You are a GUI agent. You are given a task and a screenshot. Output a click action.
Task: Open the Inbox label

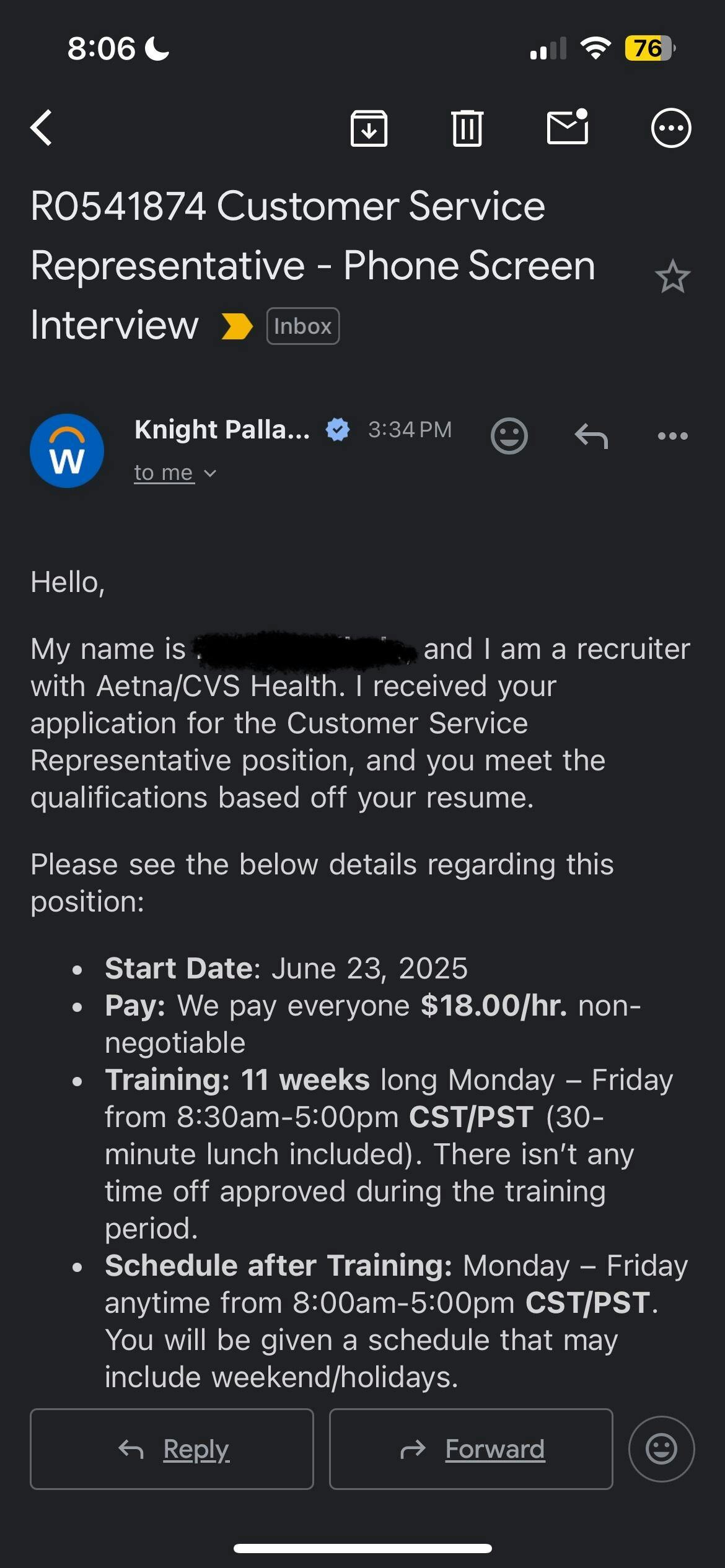(302, 326)
